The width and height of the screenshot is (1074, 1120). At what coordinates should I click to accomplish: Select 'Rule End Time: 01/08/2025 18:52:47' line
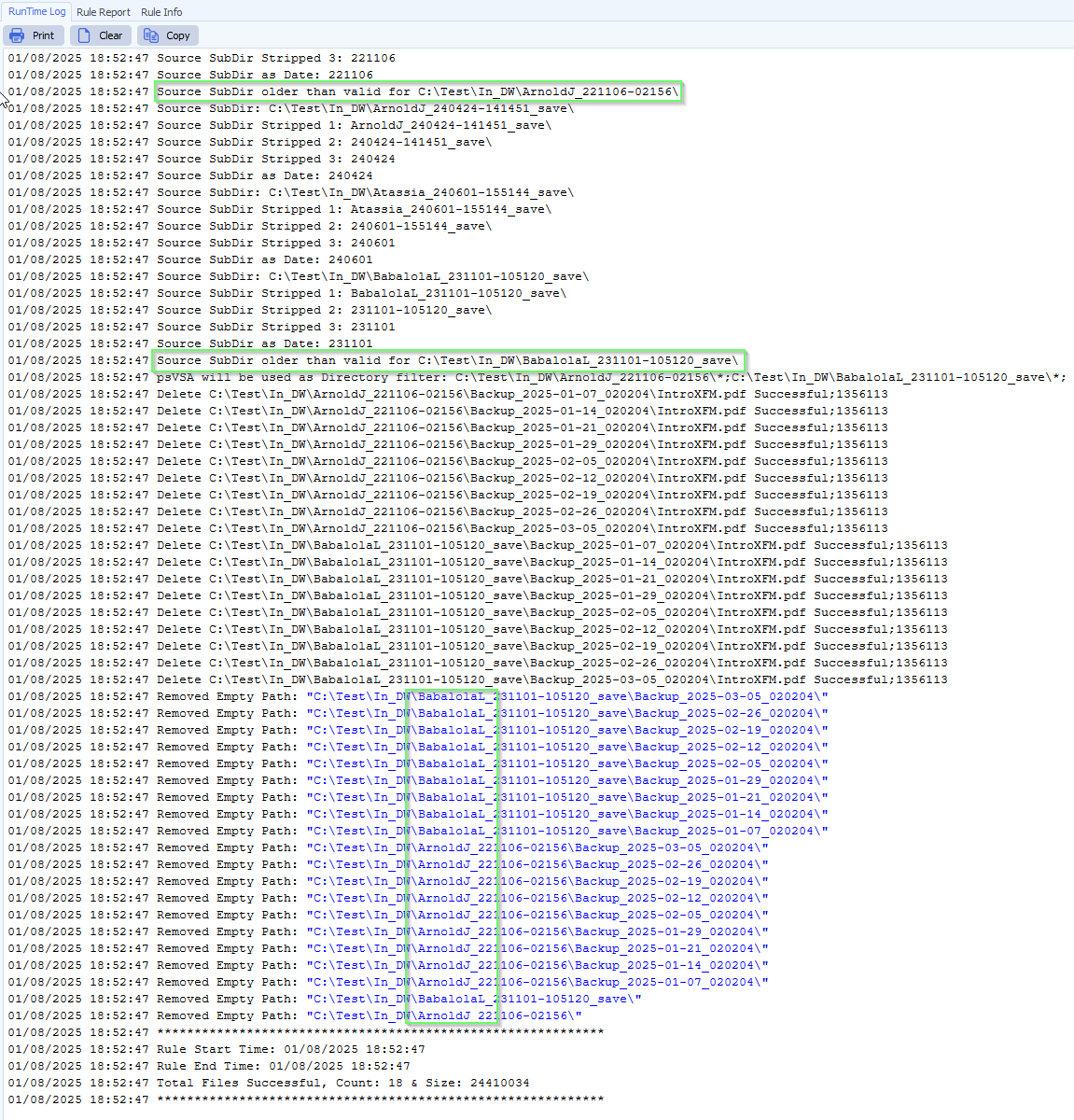209,1066
